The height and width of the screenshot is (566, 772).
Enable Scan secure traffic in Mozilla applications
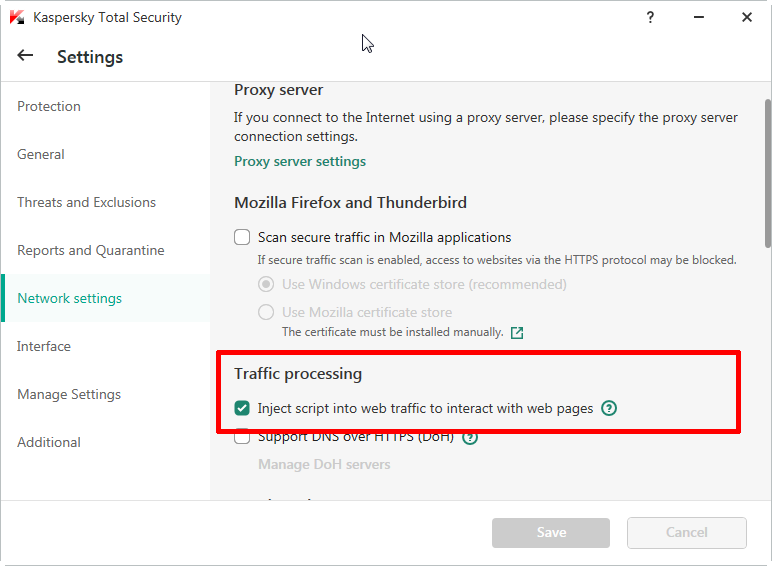(x=242, y=238)
